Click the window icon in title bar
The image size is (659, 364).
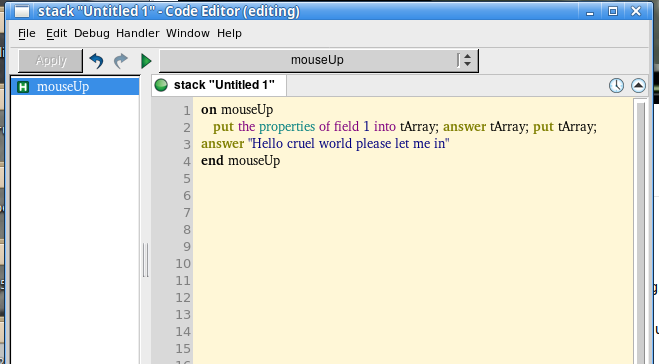click(22, 11)
